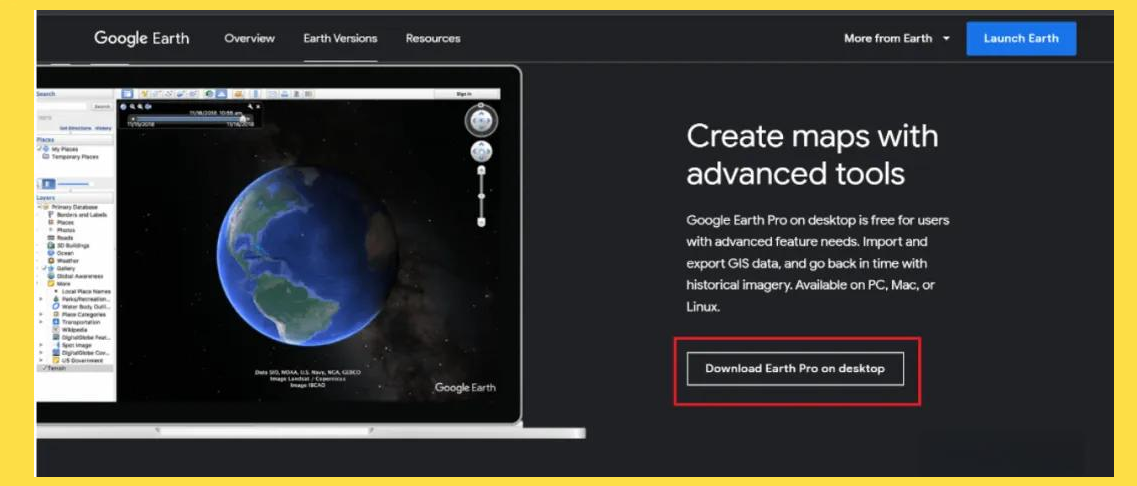Expand the More from Earth dropdown
The image size is (1137, 486).
[897, 38]
